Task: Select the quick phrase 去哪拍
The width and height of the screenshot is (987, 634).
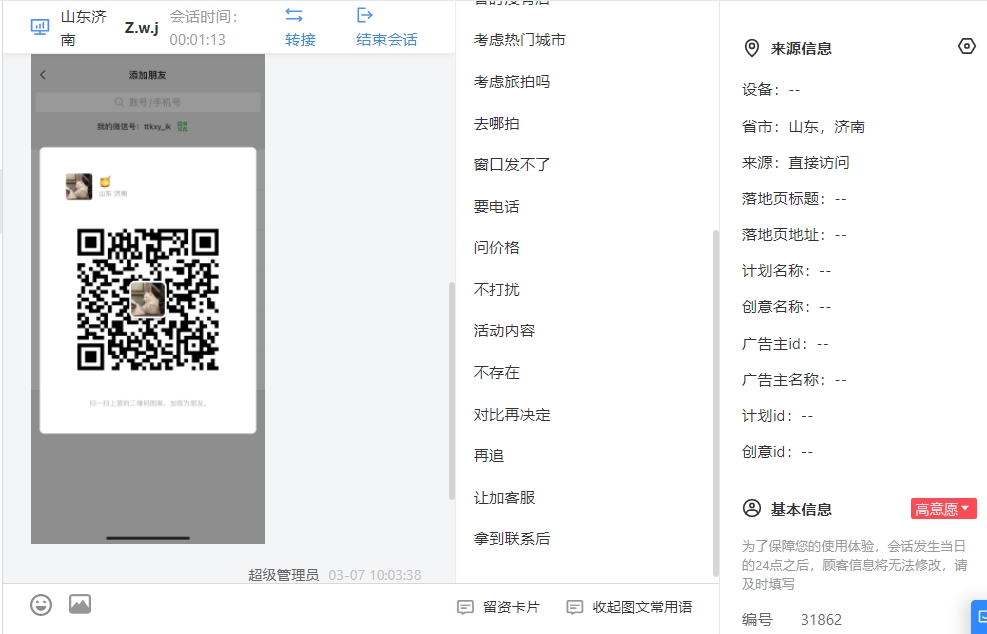Action: tap(497, 124)
